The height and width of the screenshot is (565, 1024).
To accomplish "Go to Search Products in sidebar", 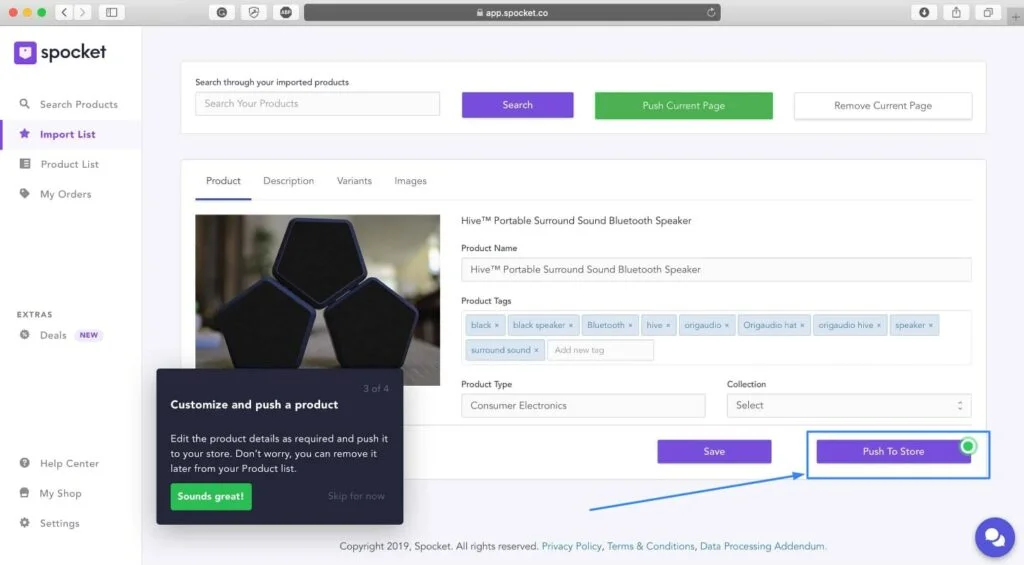I will [x=78, y=104].
